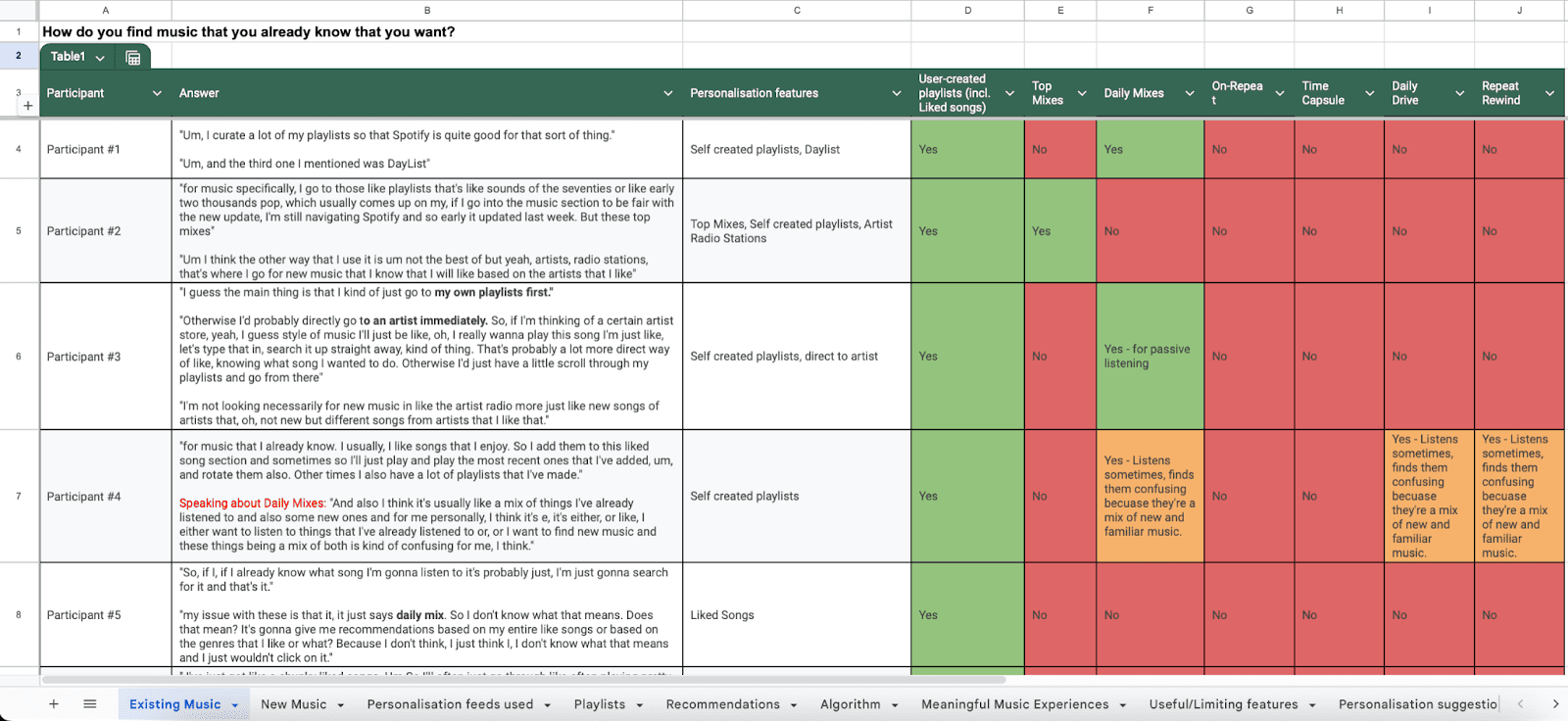Select the Existing Music sheet tab
1568x721 pixels.
tap(175, 704)
